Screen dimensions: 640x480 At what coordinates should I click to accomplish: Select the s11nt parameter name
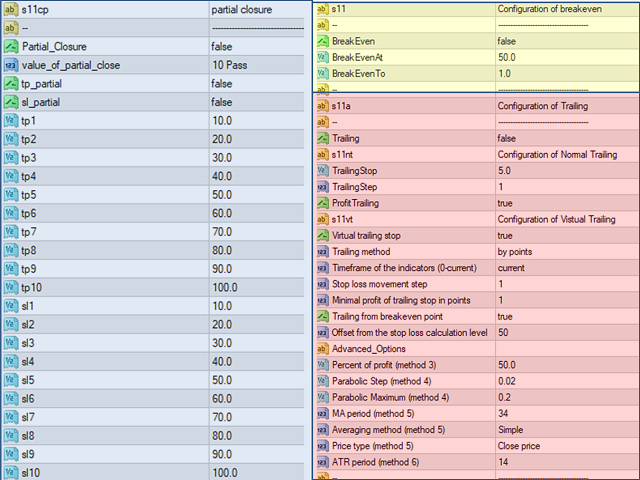(342, 155)
